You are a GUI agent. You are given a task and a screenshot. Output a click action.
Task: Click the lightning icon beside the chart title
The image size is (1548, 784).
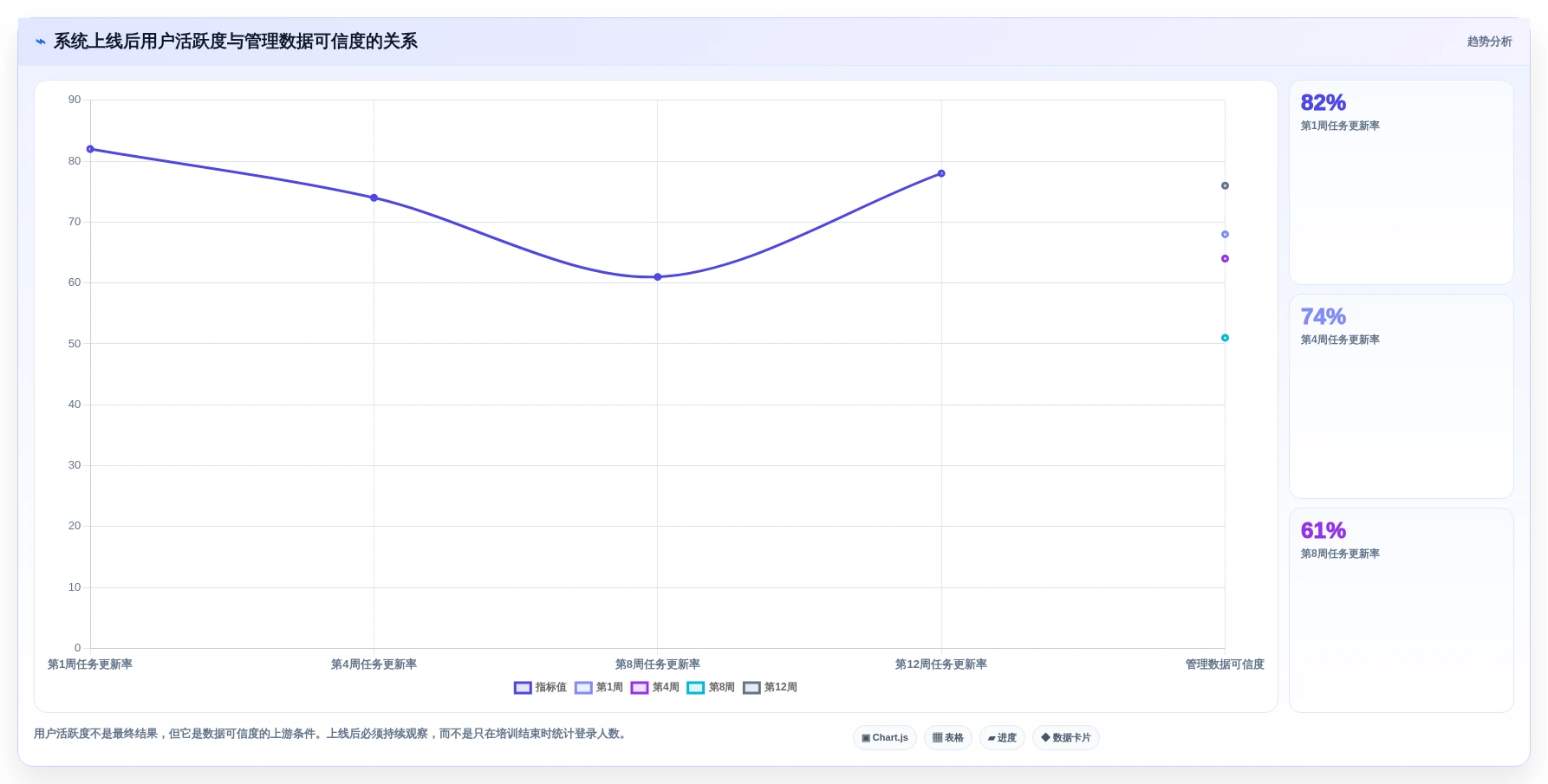point(40,42)
